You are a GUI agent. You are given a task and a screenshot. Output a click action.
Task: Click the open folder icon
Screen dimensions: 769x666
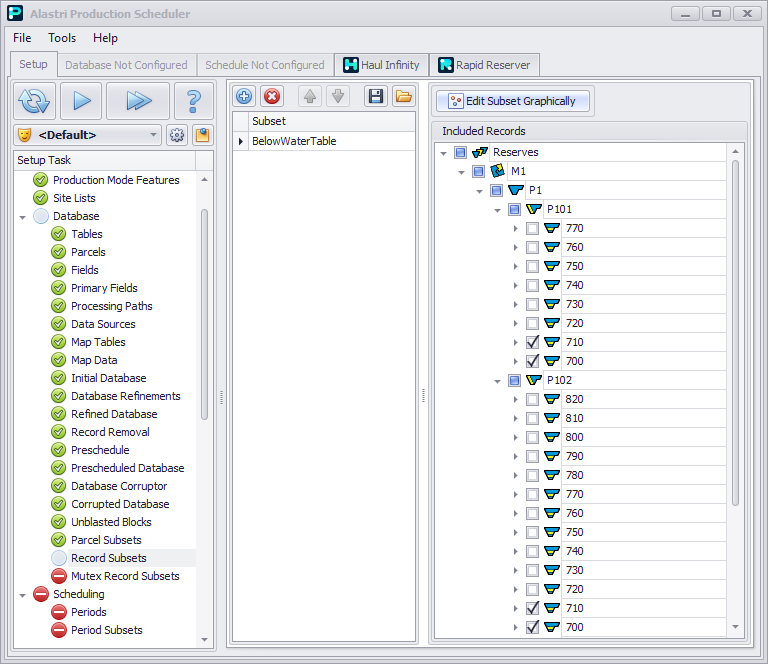(402, 97)
